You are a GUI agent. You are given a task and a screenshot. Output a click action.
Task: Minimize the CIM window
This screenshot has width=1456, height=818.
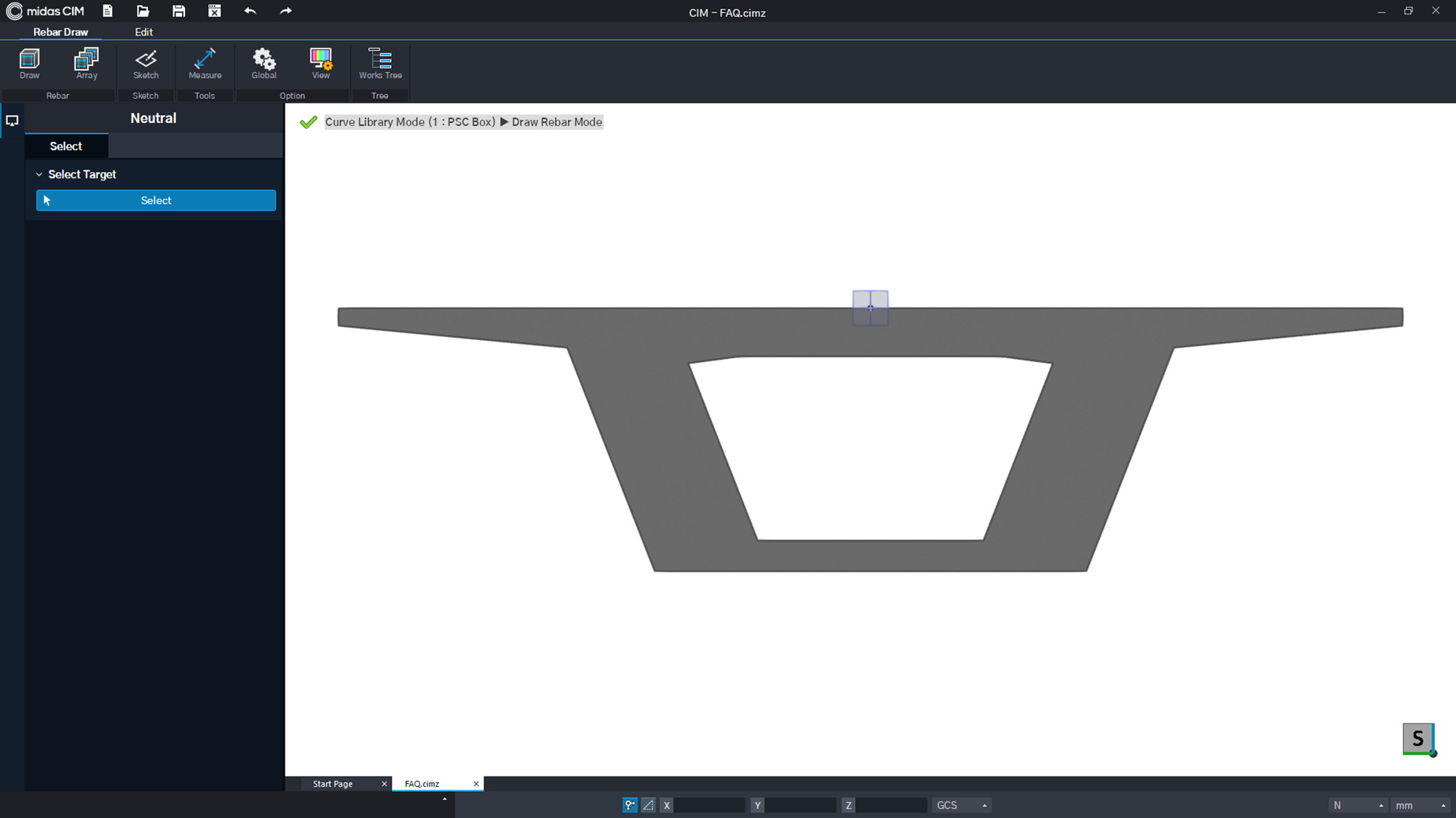(x=1381, y=11)
